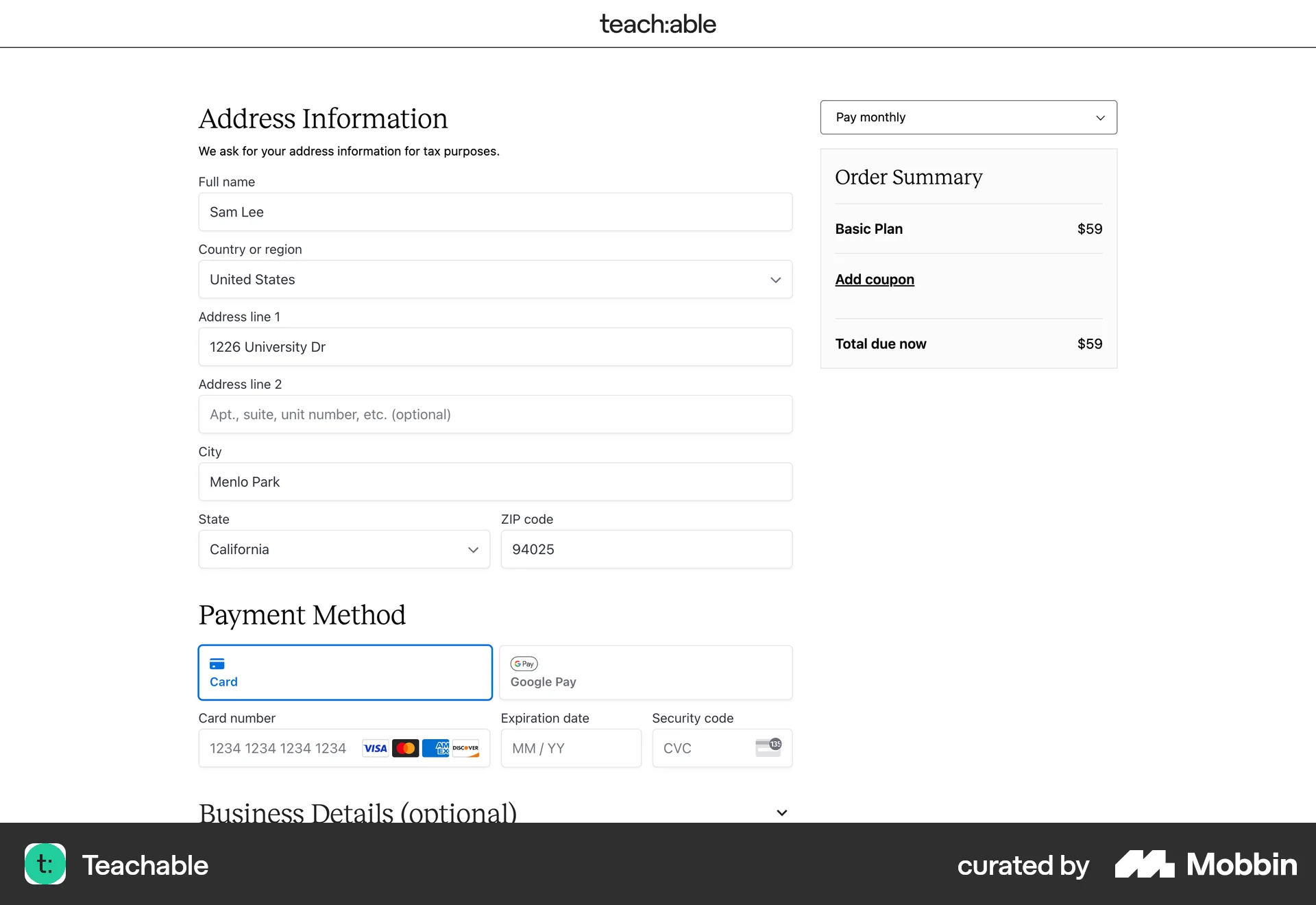This screenshot has width=1316, height=905.
Task: Select the Visa card icon
Action: (374, 748)
